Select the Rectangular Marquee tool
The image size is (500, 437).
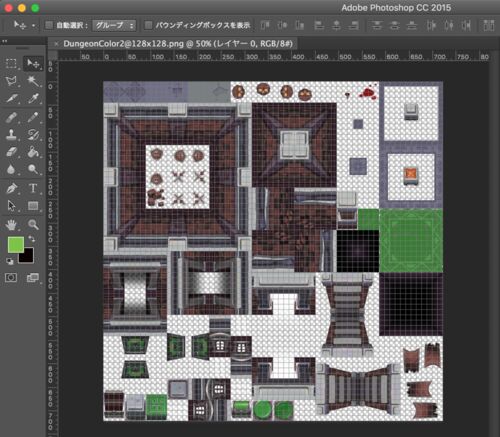pyautogui.click(x=11, y=63)
